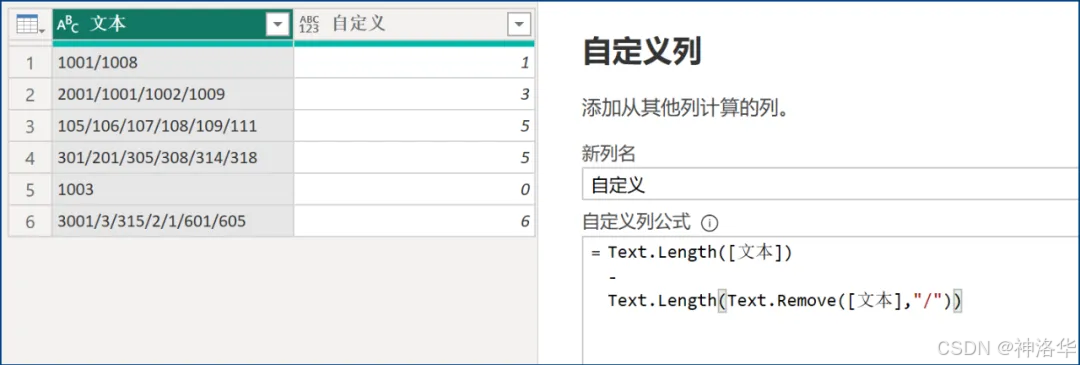Select the 文本 column header
This screenshot has height=365, width=1080.
coord(173,25)
